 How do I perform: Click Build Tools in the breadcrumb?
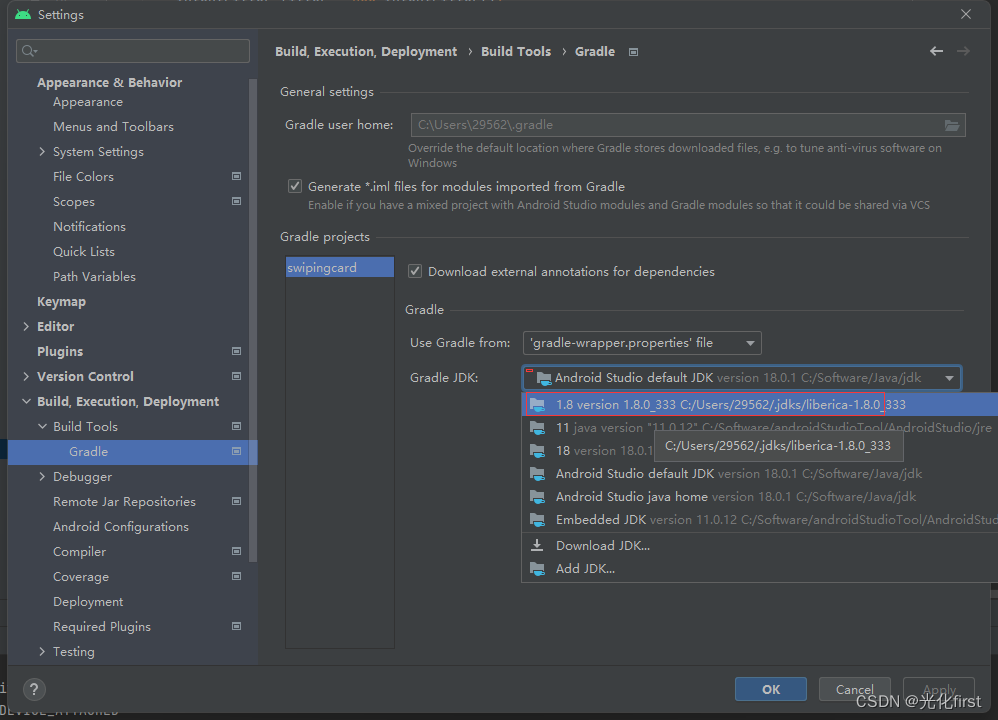(516, 52)
